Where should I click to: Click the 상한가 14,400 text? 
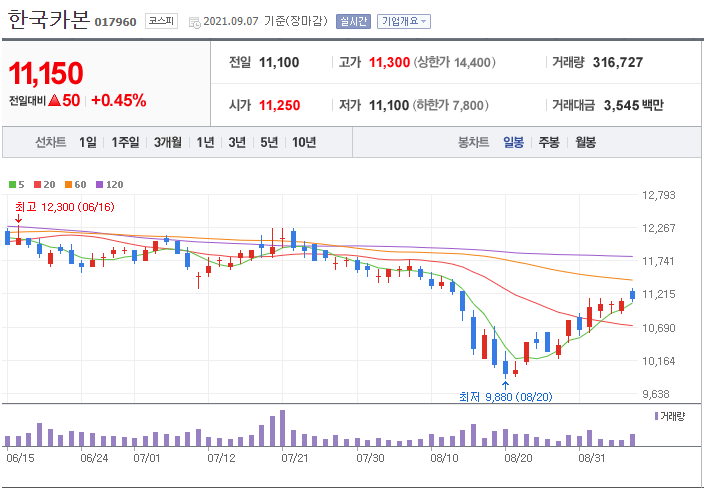[454, 62]
